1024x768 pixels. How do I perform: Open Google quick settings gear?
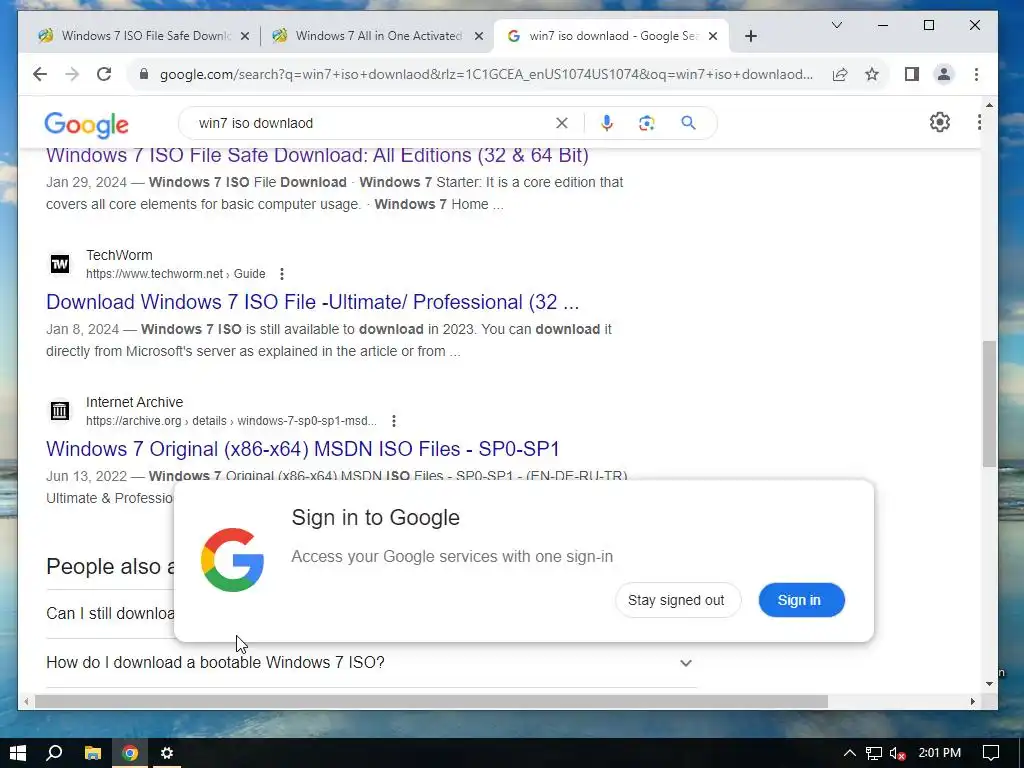click(940, 122)
